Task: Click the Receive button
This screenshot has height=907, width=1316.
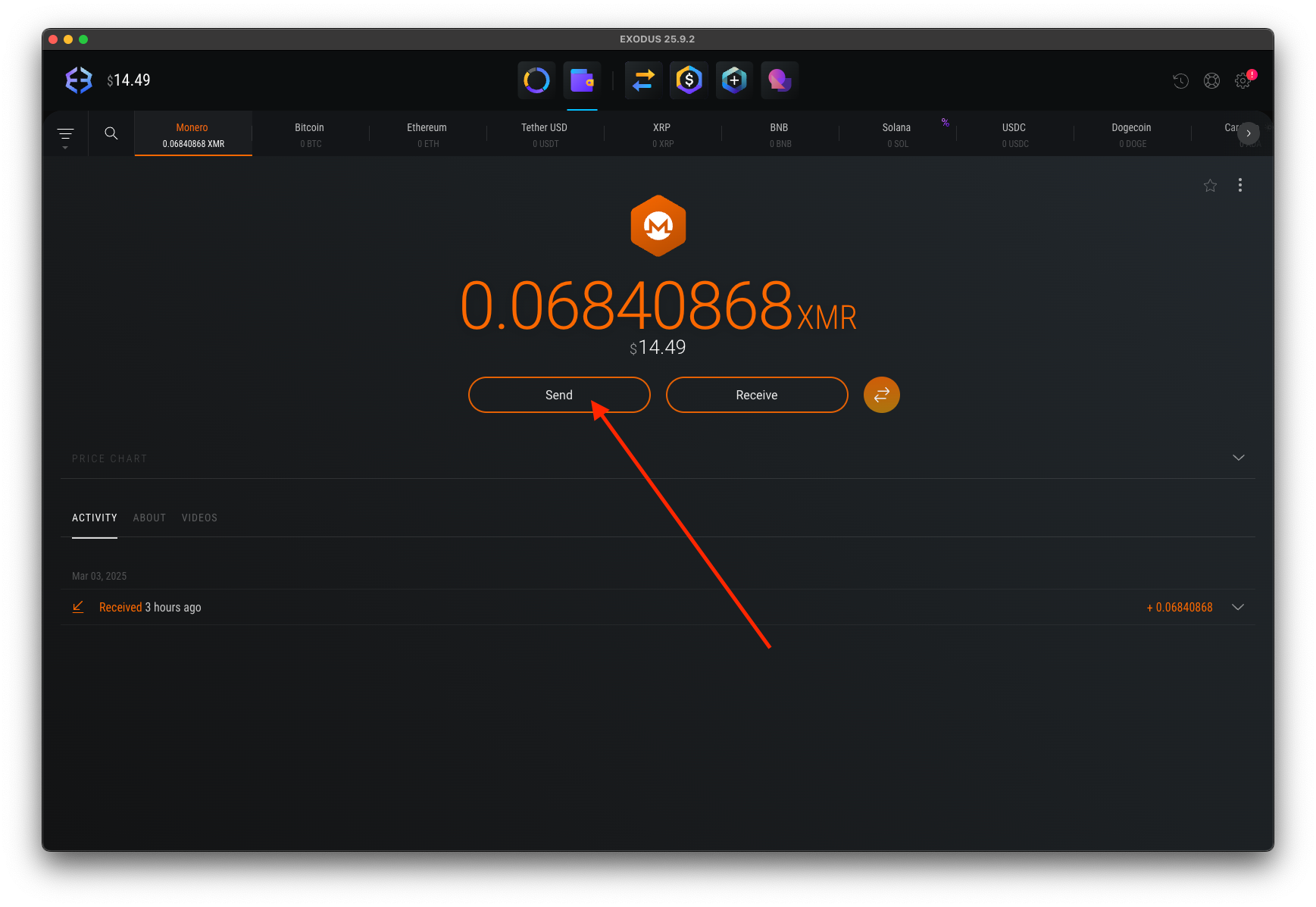Action: click(756, 395)
